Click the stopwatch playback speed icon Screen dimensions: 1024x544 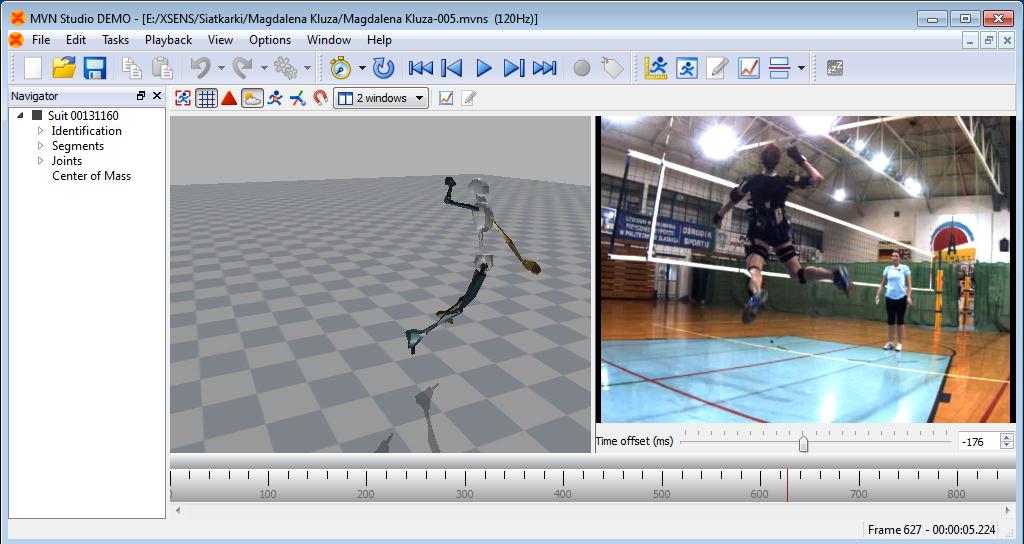point(341,67)
